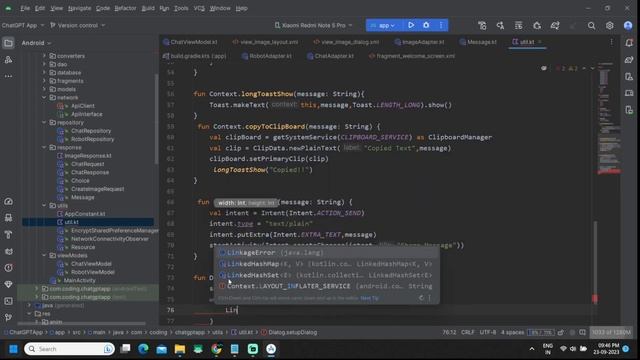Open Notifications bell in right sidebar
The image size is (640, 360).
[x=629, y=43]
